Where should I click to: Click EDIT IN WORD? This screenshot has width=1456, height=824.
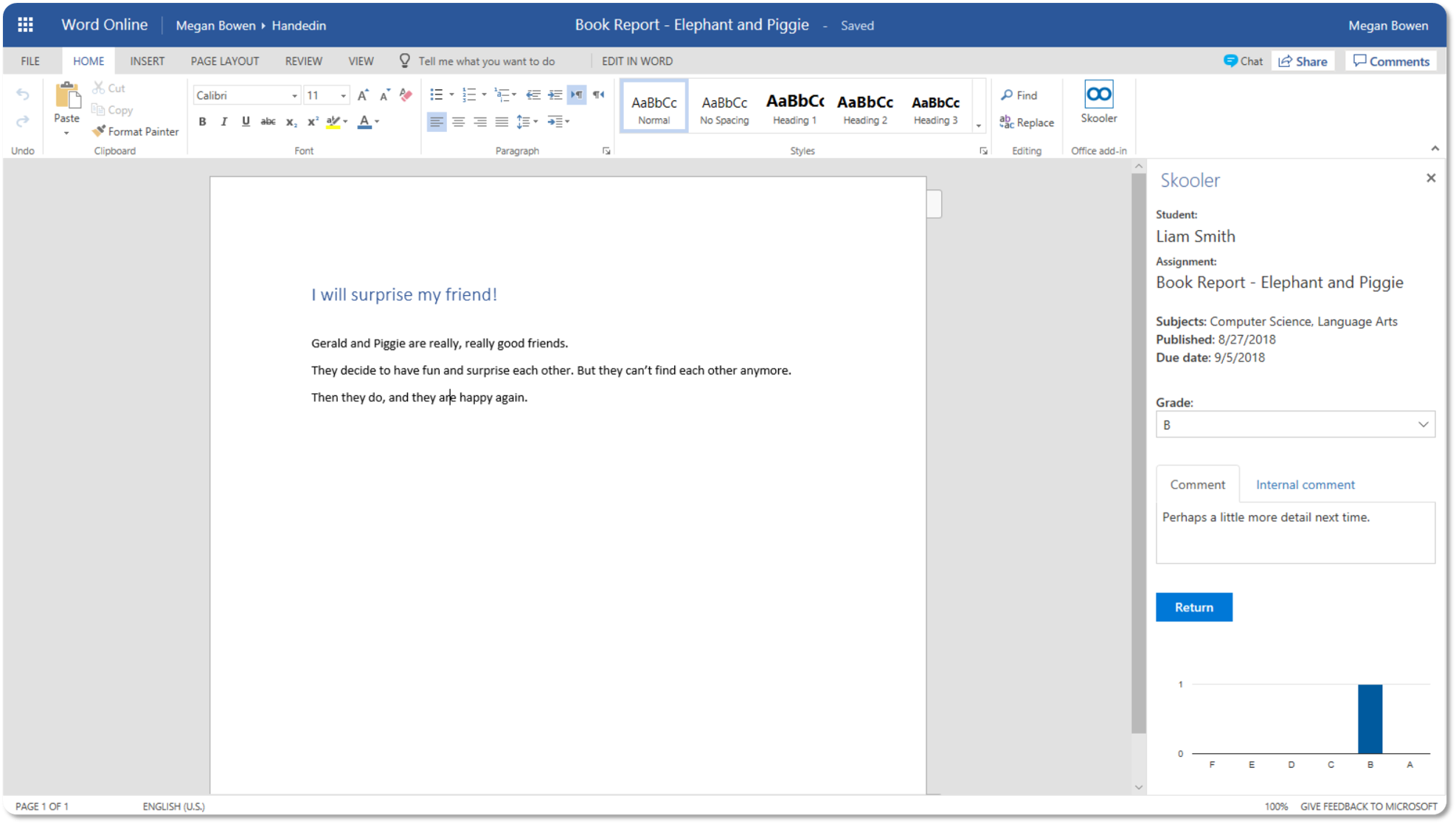coord(637,61)
